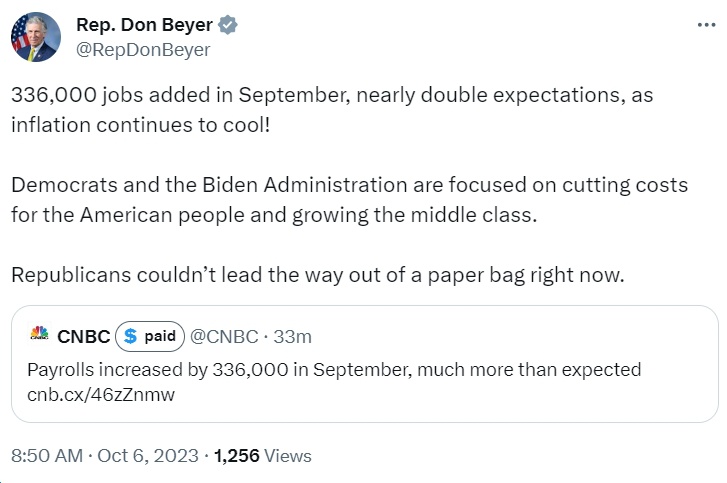
Task: Click the CNBC peacock logo icon
Action: [39, 333]
